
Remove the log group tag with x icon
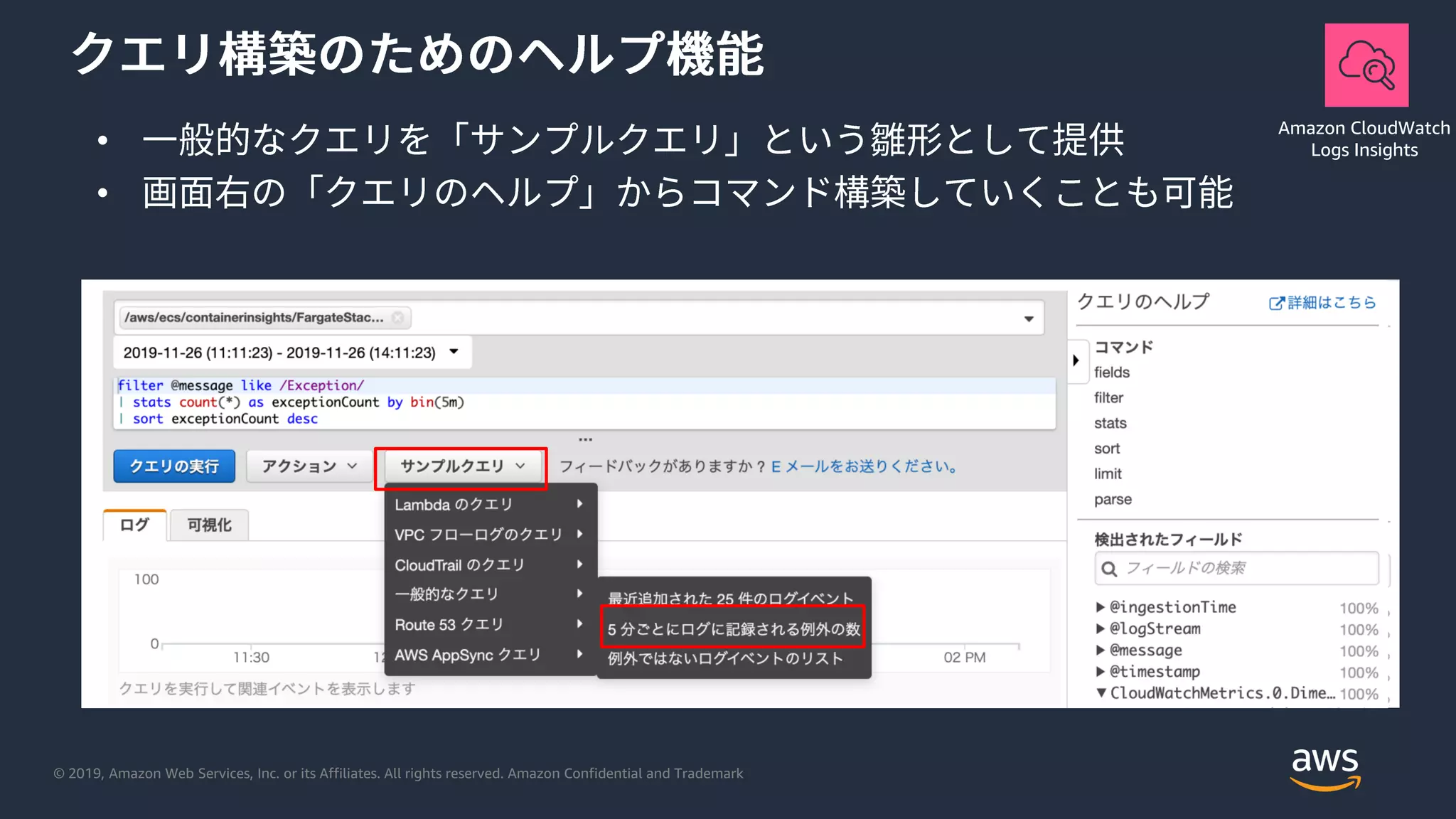tap(398, 318)
